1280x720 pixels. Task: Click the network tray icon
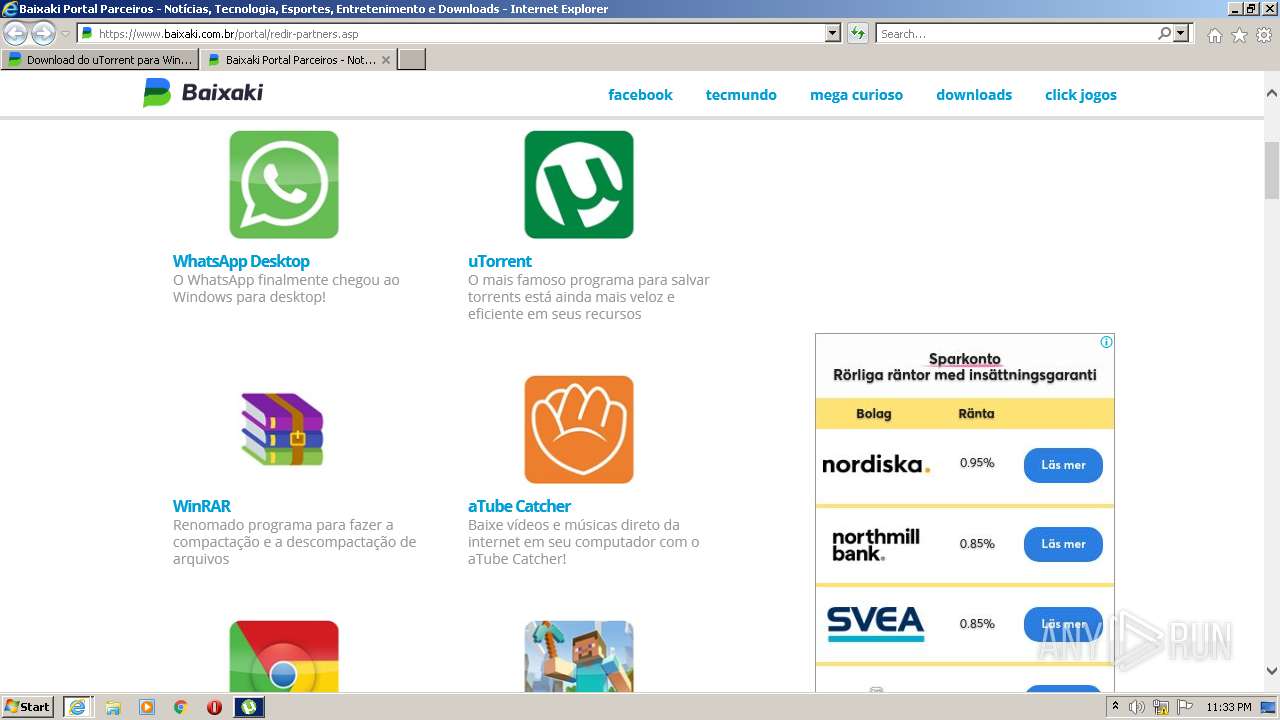(1161, 707)
